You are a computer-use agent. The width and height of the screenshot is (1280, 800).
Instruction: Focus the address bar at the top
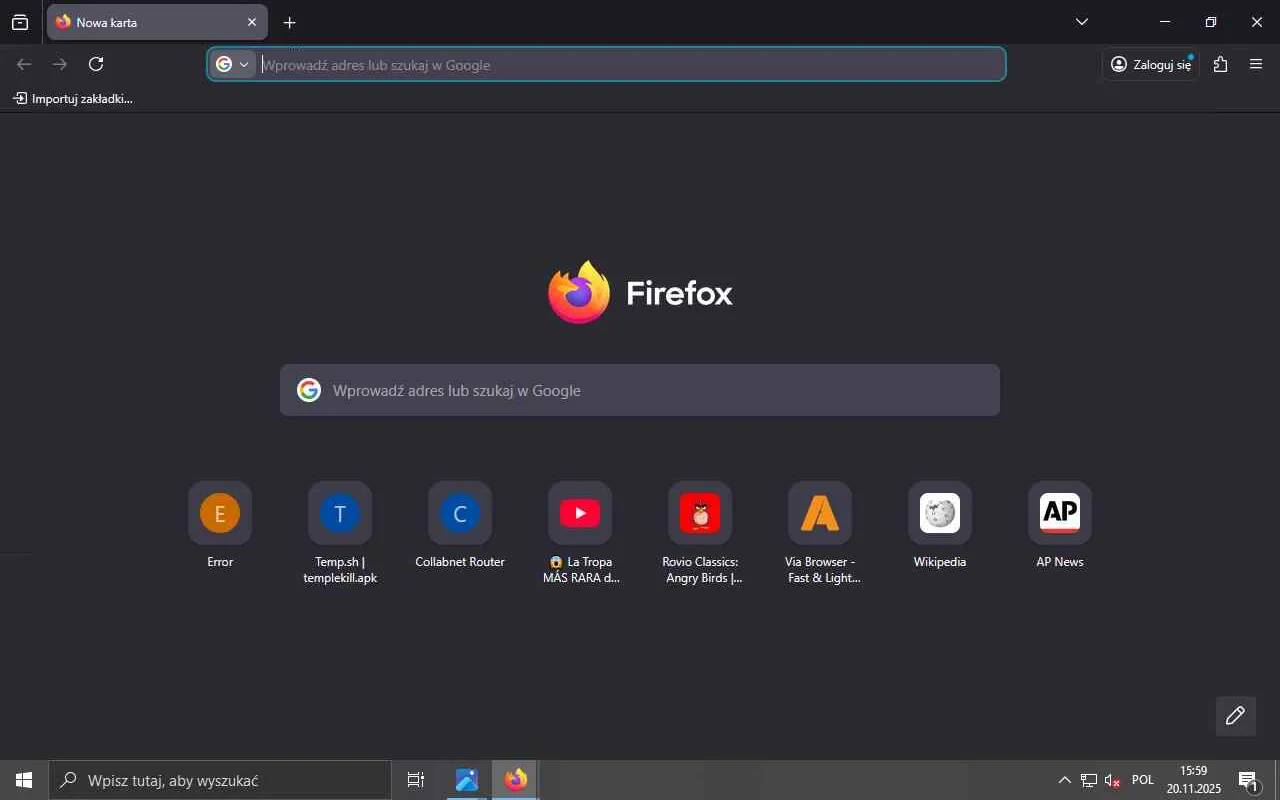click(606, 64)
